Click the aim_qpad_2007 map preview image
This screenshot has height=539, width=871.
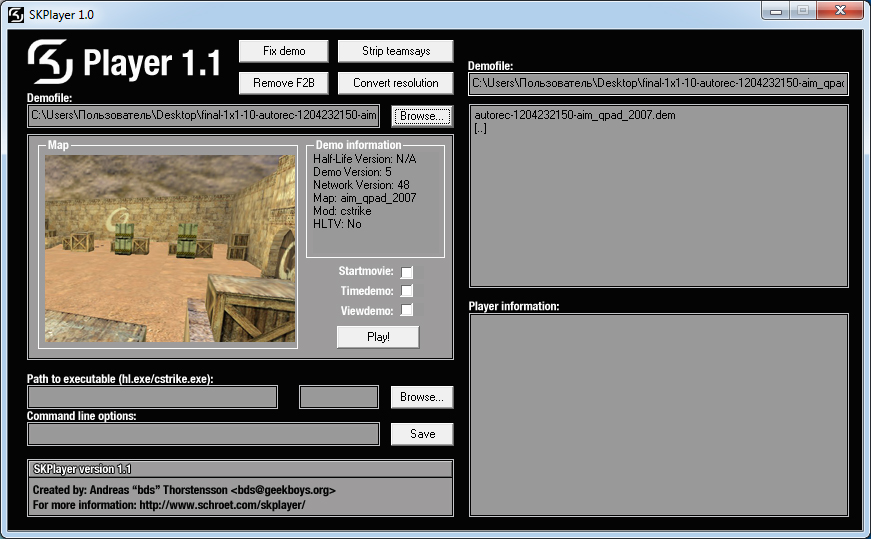click(171, 248)
